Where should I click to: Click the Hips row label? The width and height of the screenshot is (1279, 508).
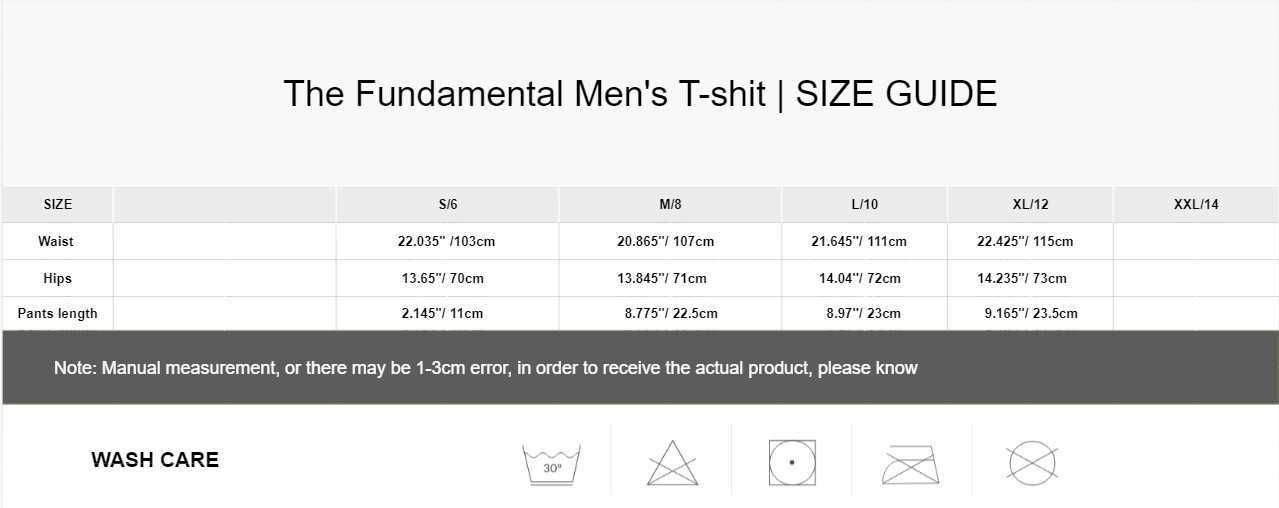coord(57,278)
